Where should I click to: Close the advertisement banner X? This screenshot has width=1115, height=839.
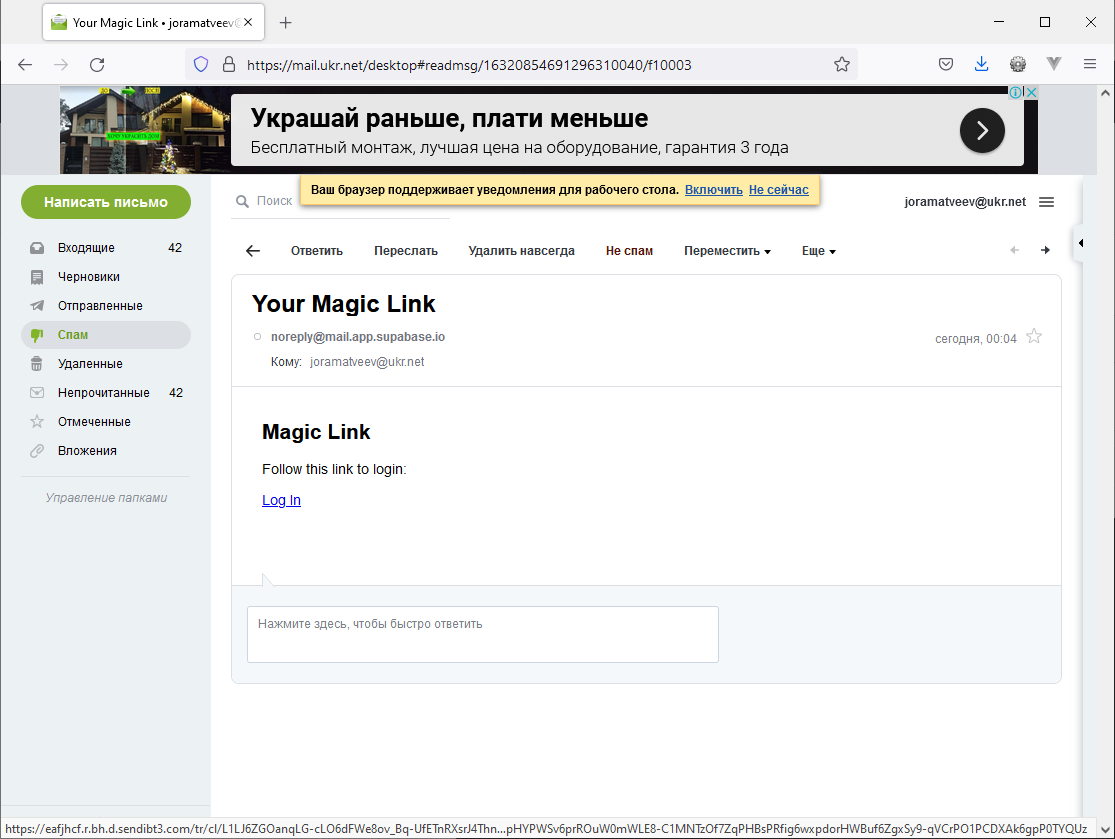[x=1031, y=92]
